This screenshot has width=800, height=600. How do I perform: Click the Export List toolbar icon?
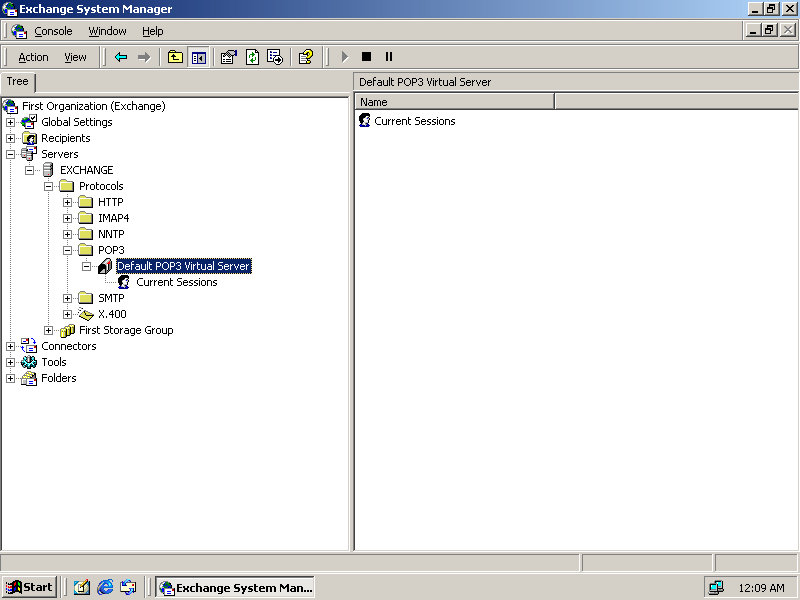275,57
